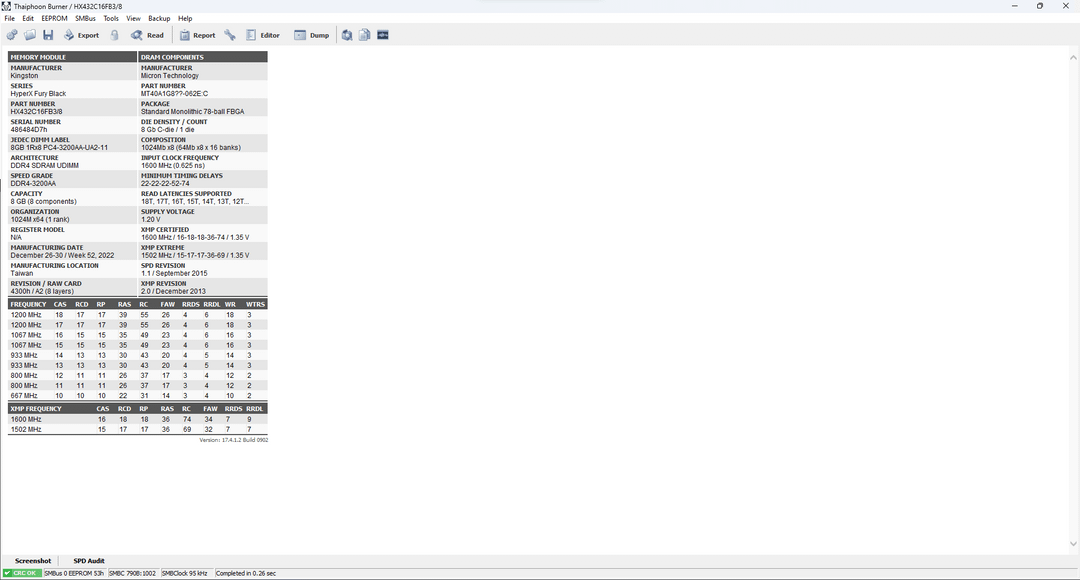This screenshot has height=580, width=1080.
Task: Click the Micron Technology manufacturer value
Action: pyautogui.click(x=170, y=76)
